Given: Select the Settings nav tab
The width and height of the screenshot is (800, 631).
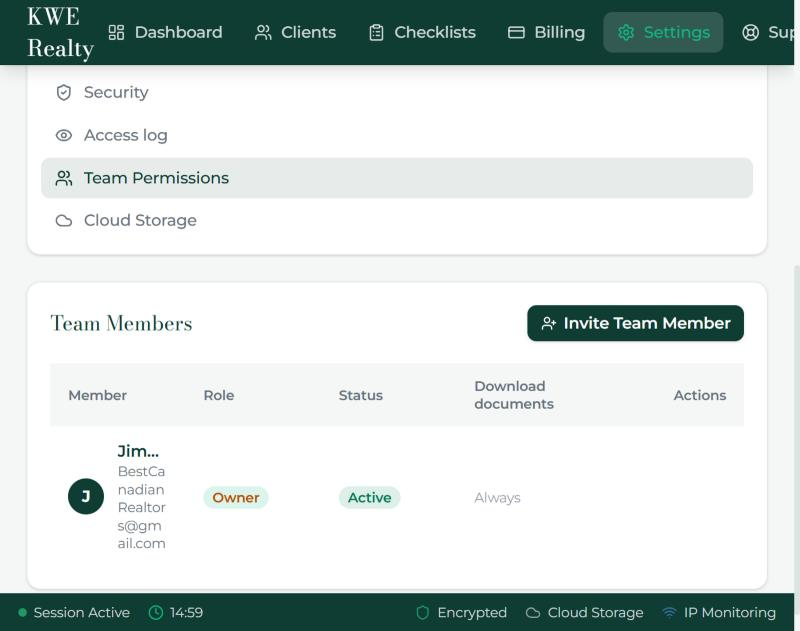Looking at the screenshot, I should [663, 32].
